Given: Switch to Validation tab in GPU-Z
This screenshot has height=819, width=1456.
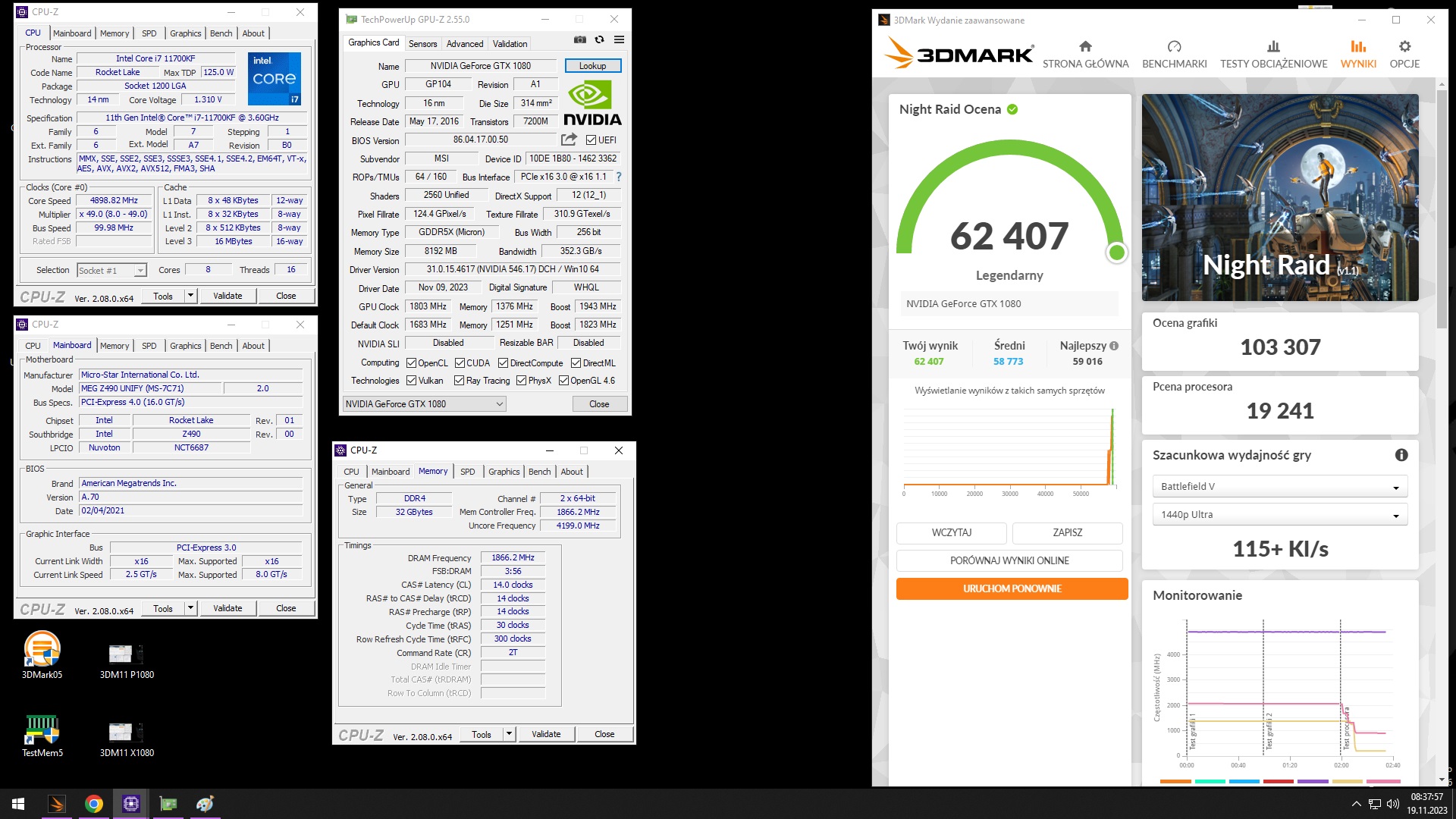Looking at the screenshot, I should [510, 44].
